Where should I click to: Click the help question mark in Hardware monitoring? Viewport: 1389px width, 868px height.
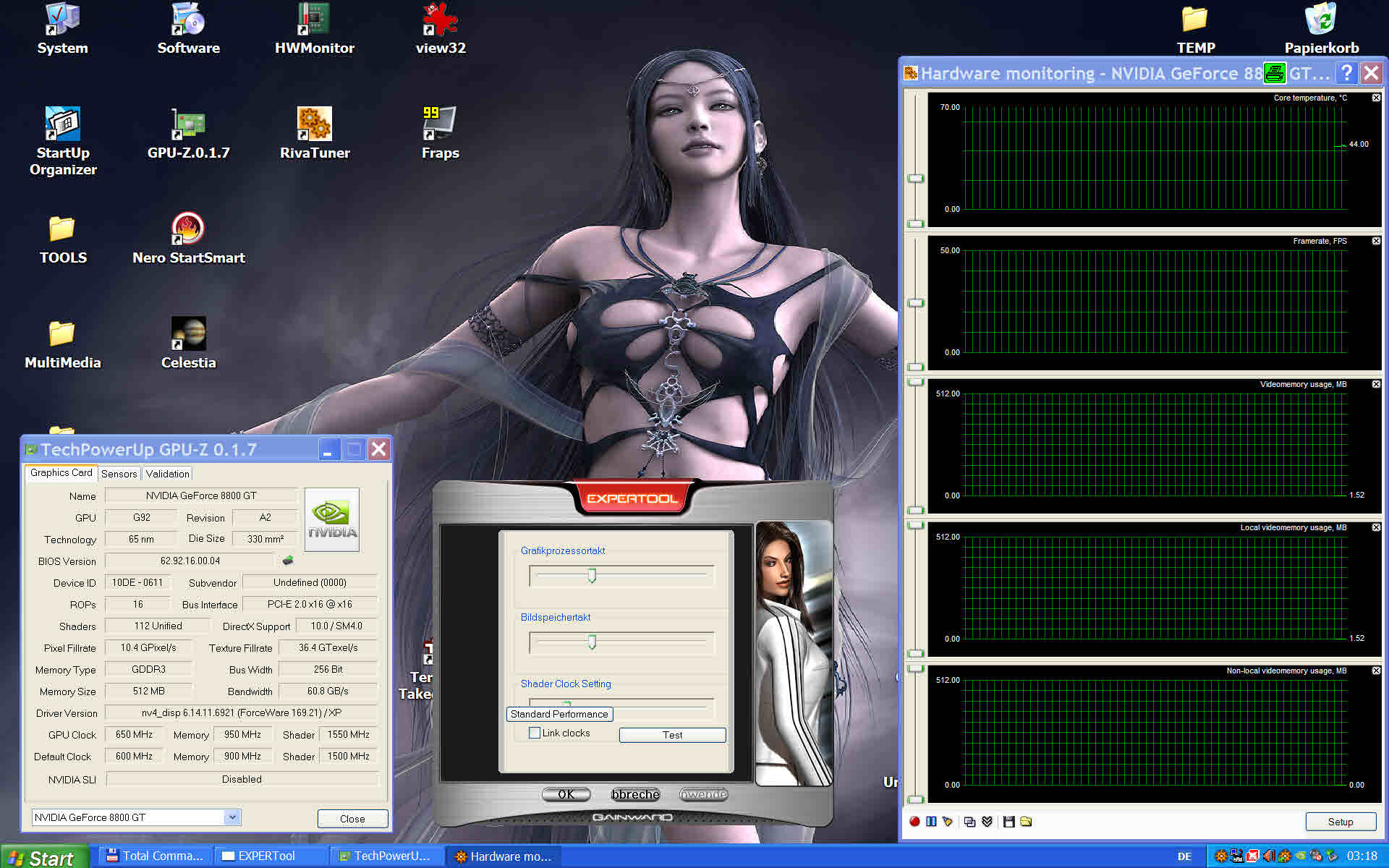pos(1346,73)
